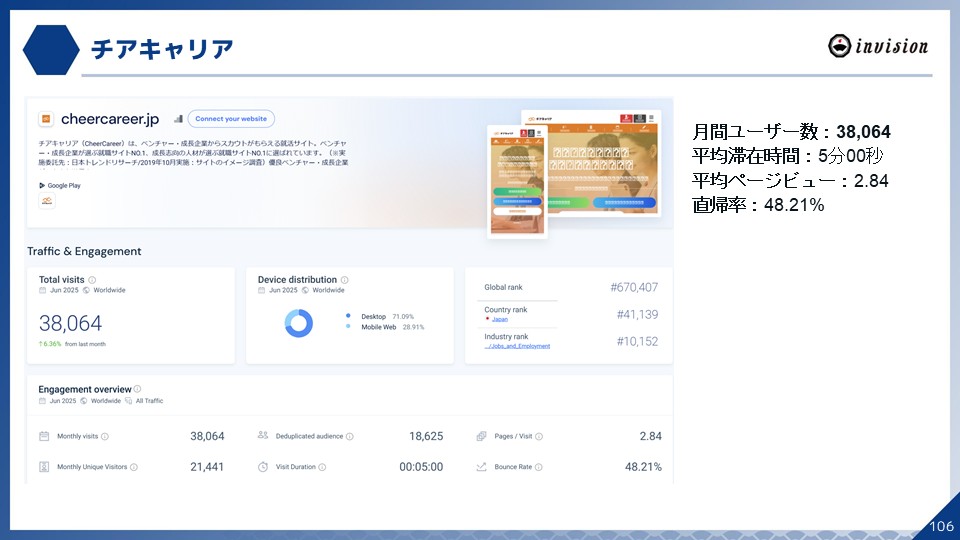Click the 18,625 deduplicated audience value
The image size is (960, 540).
tap(426, 436)
